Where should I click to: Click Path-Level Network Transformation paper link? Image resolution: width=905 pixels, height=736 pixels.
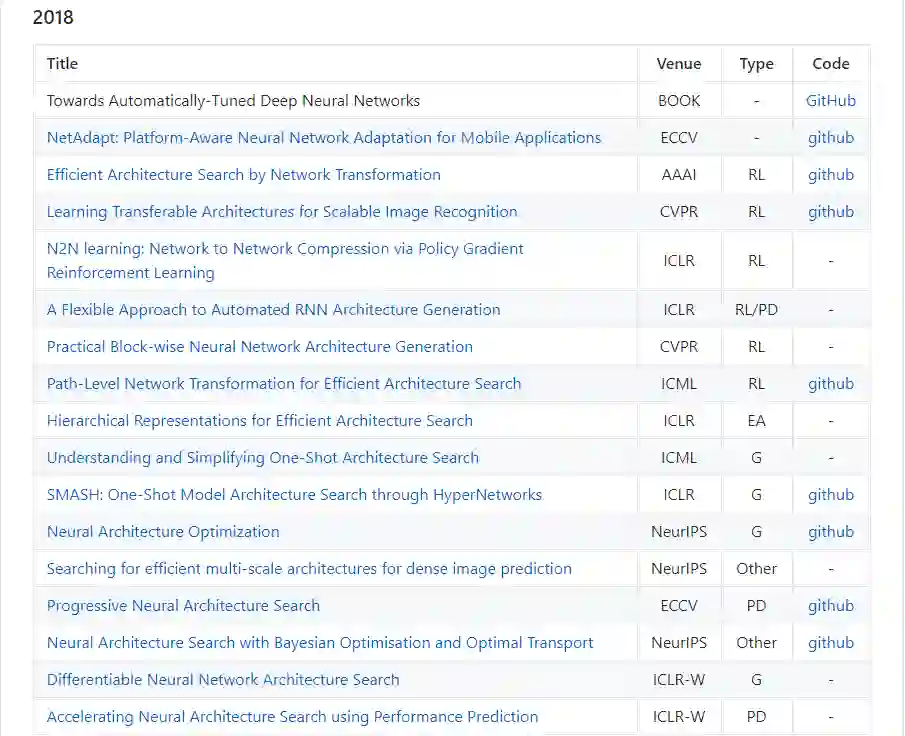[x=284, y=384]
